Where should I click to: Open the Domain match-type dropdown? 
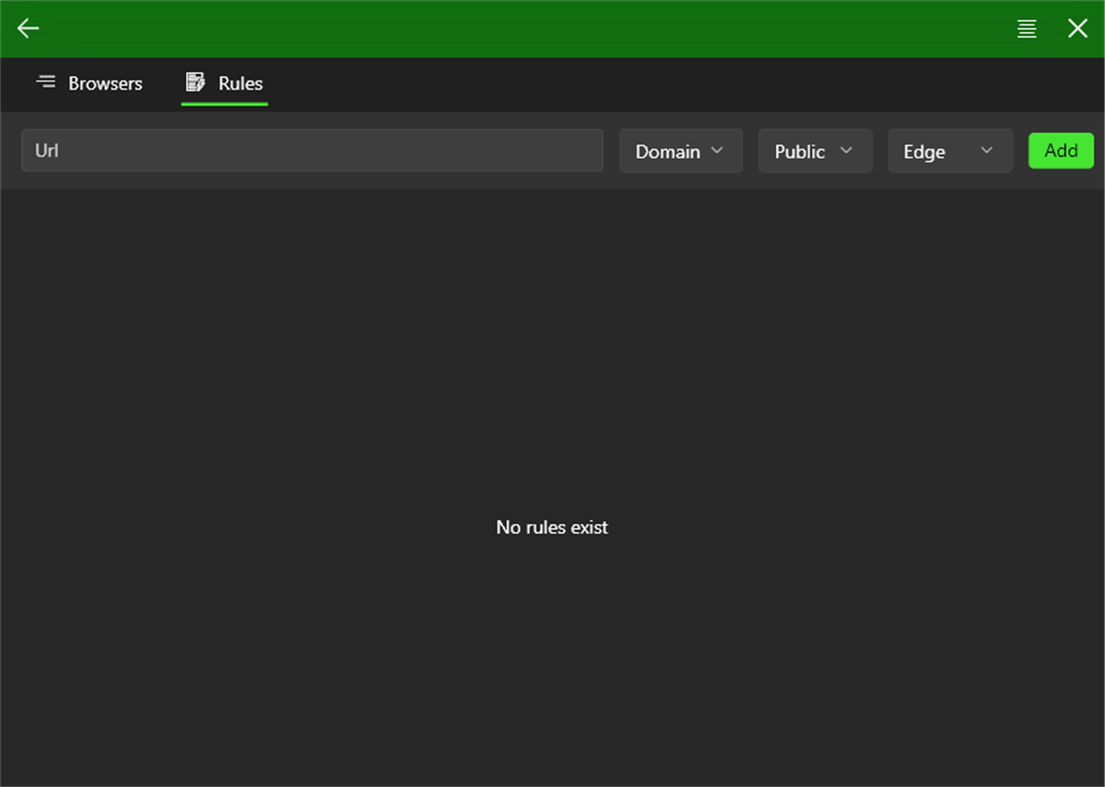[x=681, y=151]
